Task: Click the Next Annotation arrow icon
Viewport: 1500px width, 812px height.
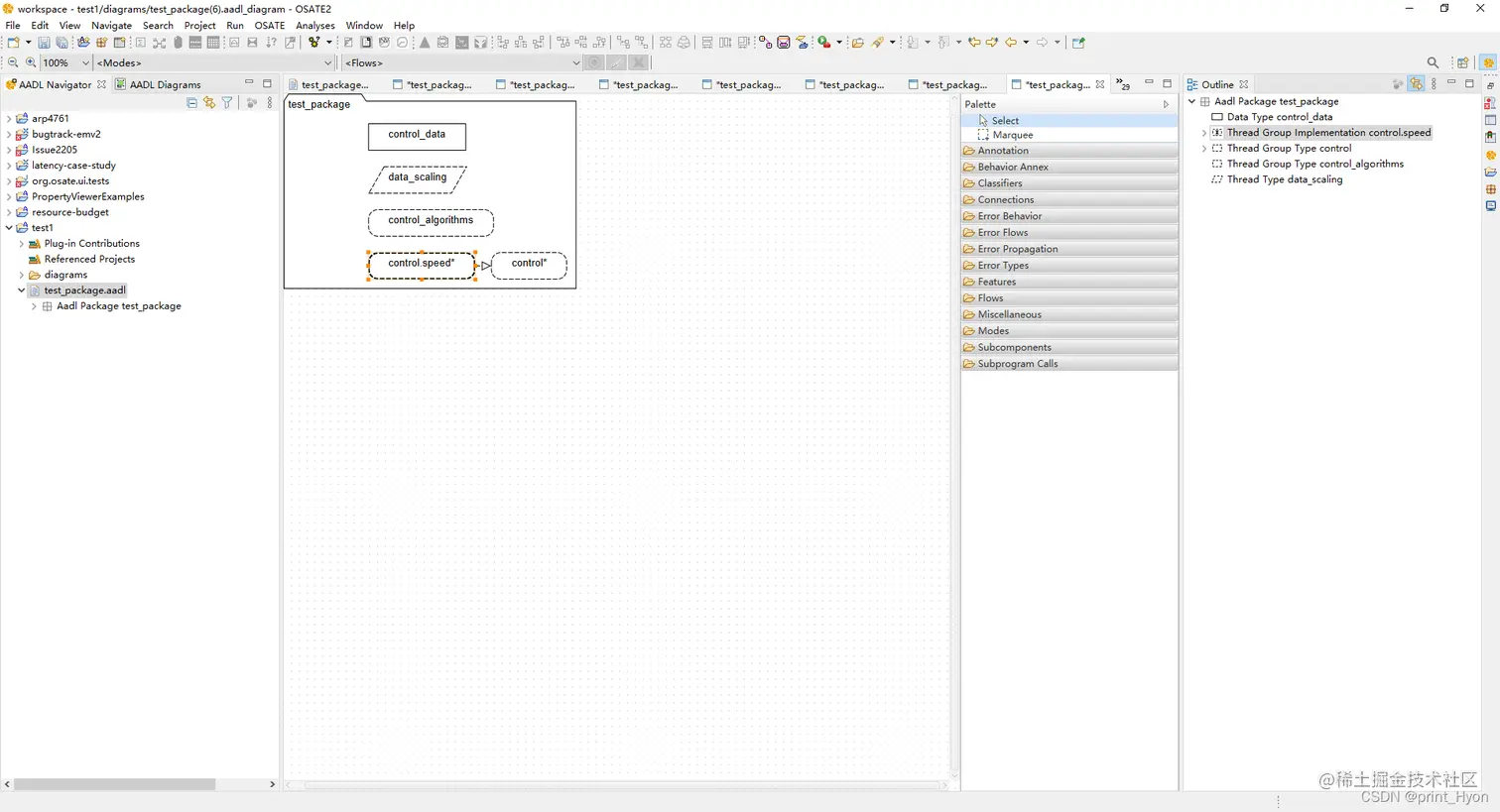Action: pos(913,43)
